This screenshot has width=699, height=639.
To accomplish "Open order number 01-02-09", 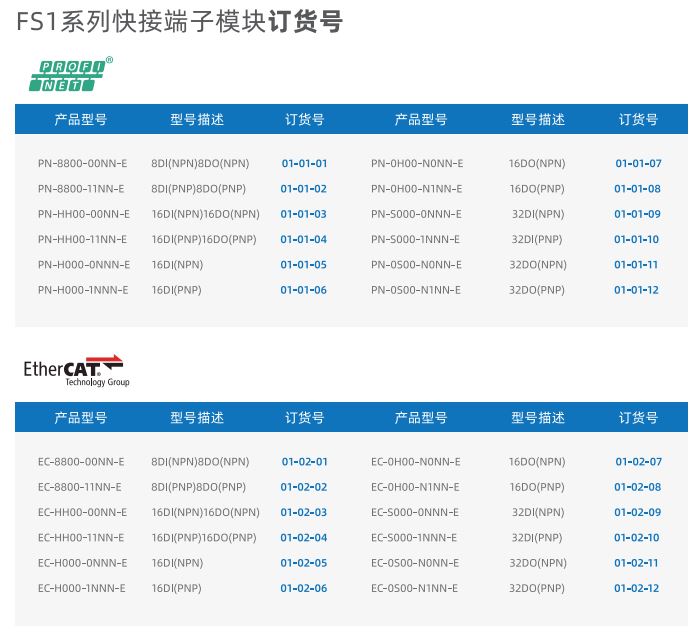I will pos(638,512).
